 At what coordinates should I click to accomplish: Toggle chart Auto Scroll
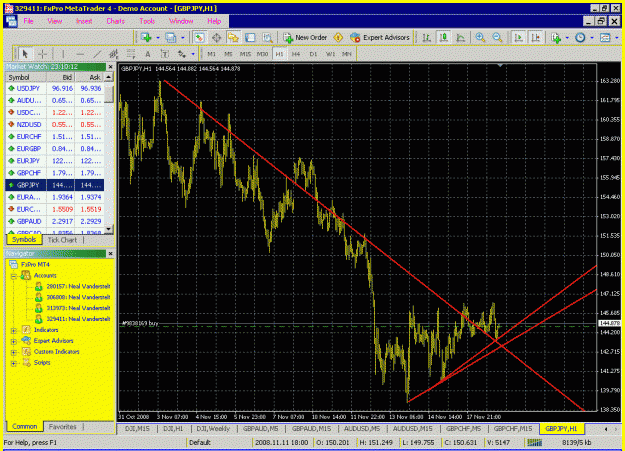(519, 37)
